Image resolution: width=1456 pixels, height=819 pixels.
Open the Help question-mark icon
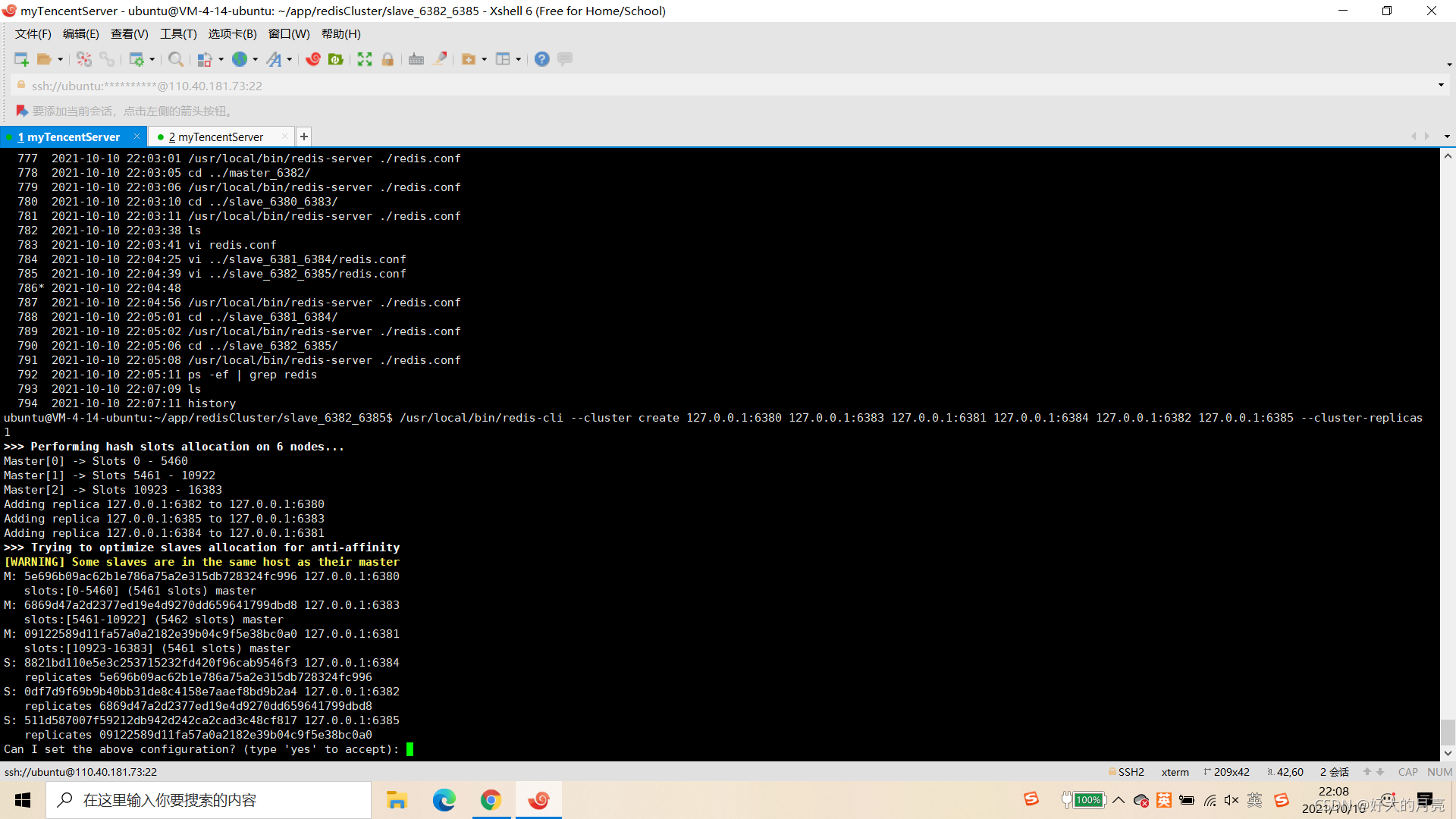coord(542,59)
